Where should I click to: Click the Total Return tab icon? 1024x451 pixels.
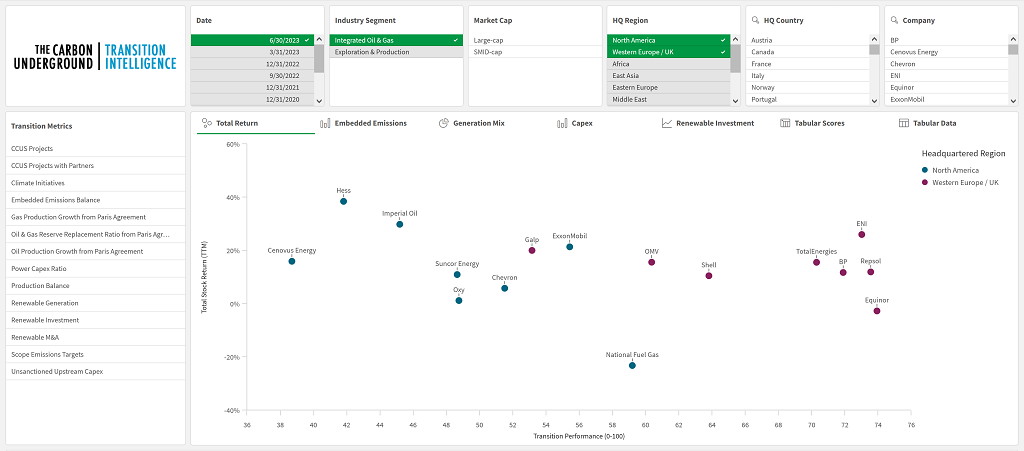coord(206,123)
